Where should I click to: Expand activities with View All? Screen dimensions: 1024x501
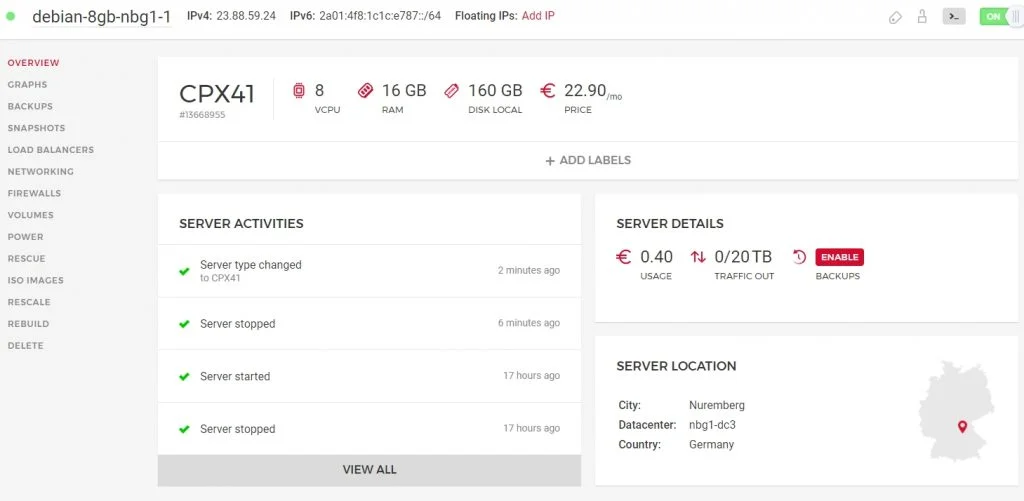tap(369, 469)
